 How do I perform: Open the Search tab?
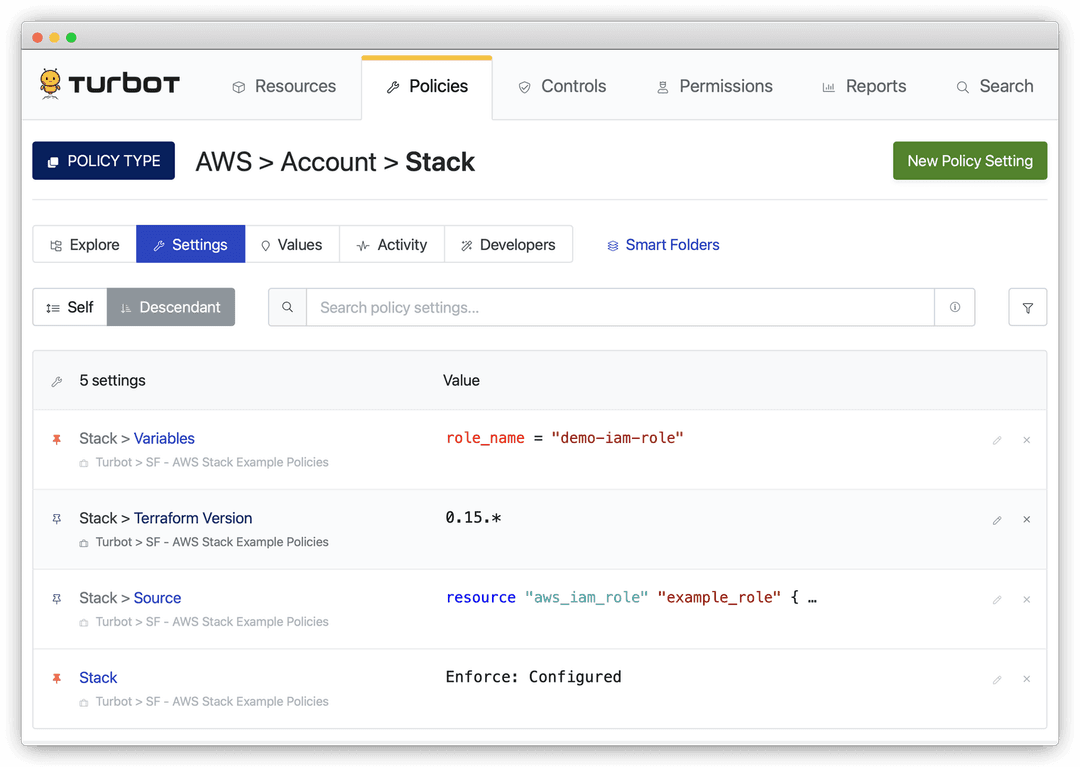pyautogui.click(x=995, y=86)
